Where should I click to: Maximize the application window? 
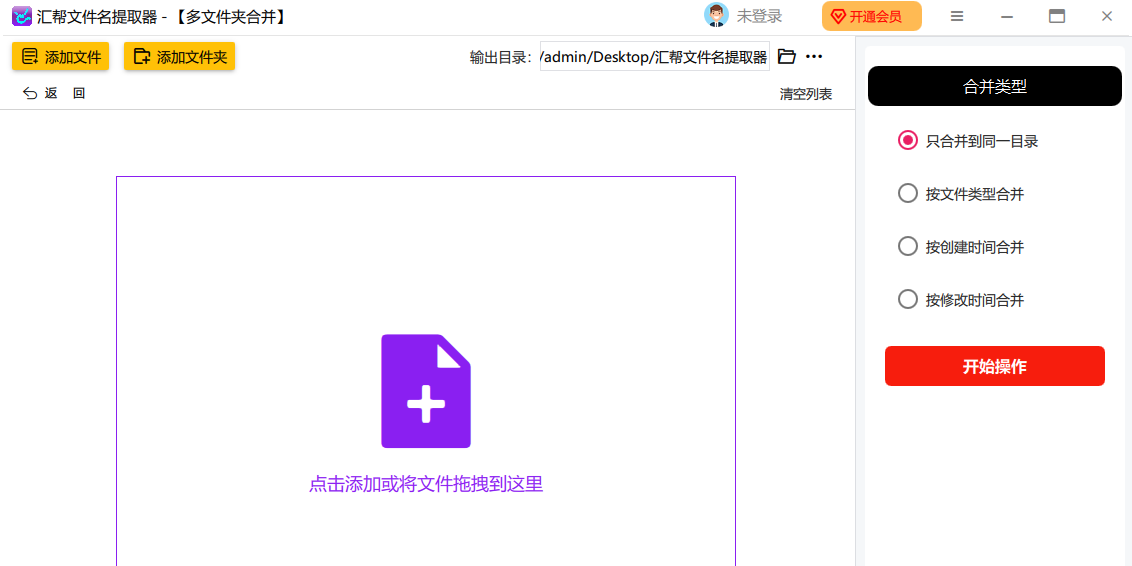1057,16
